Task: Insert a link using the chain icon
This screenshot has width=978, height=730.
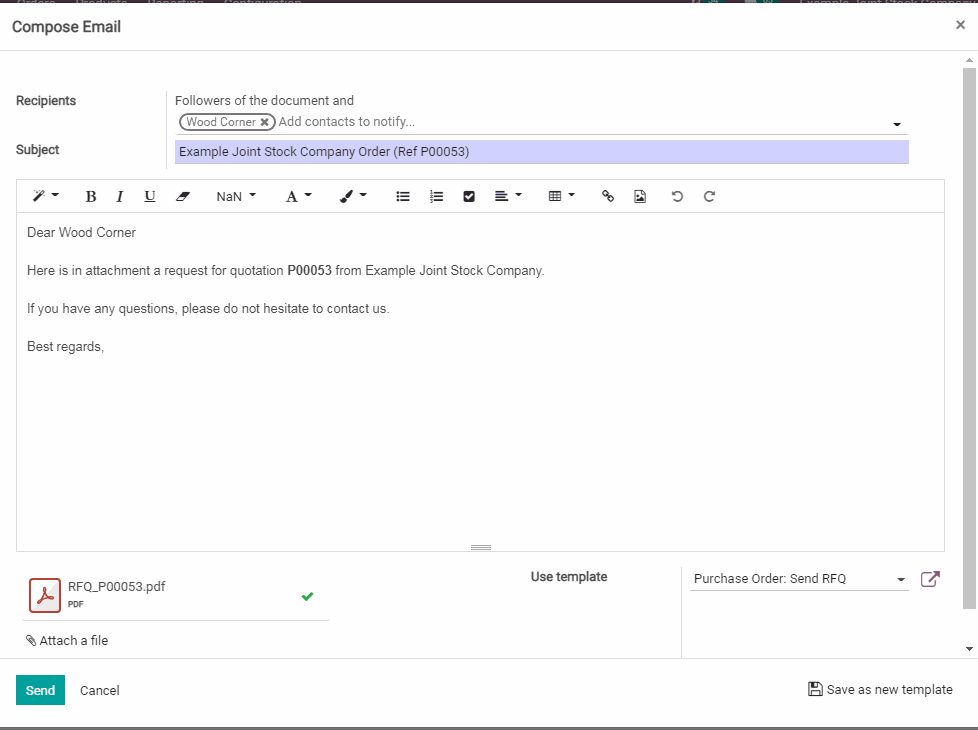Action: coord(607,197)
